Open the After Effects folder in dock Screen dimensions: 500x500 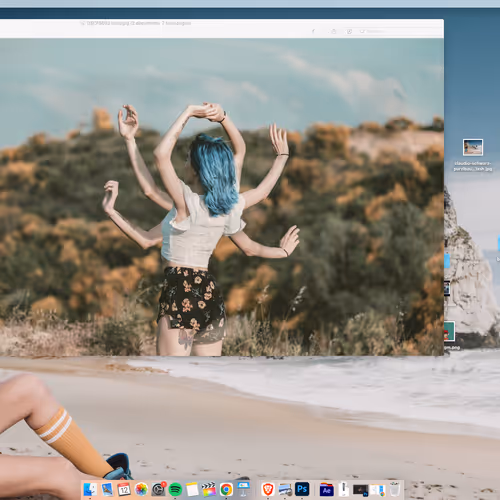click(327, 489)
